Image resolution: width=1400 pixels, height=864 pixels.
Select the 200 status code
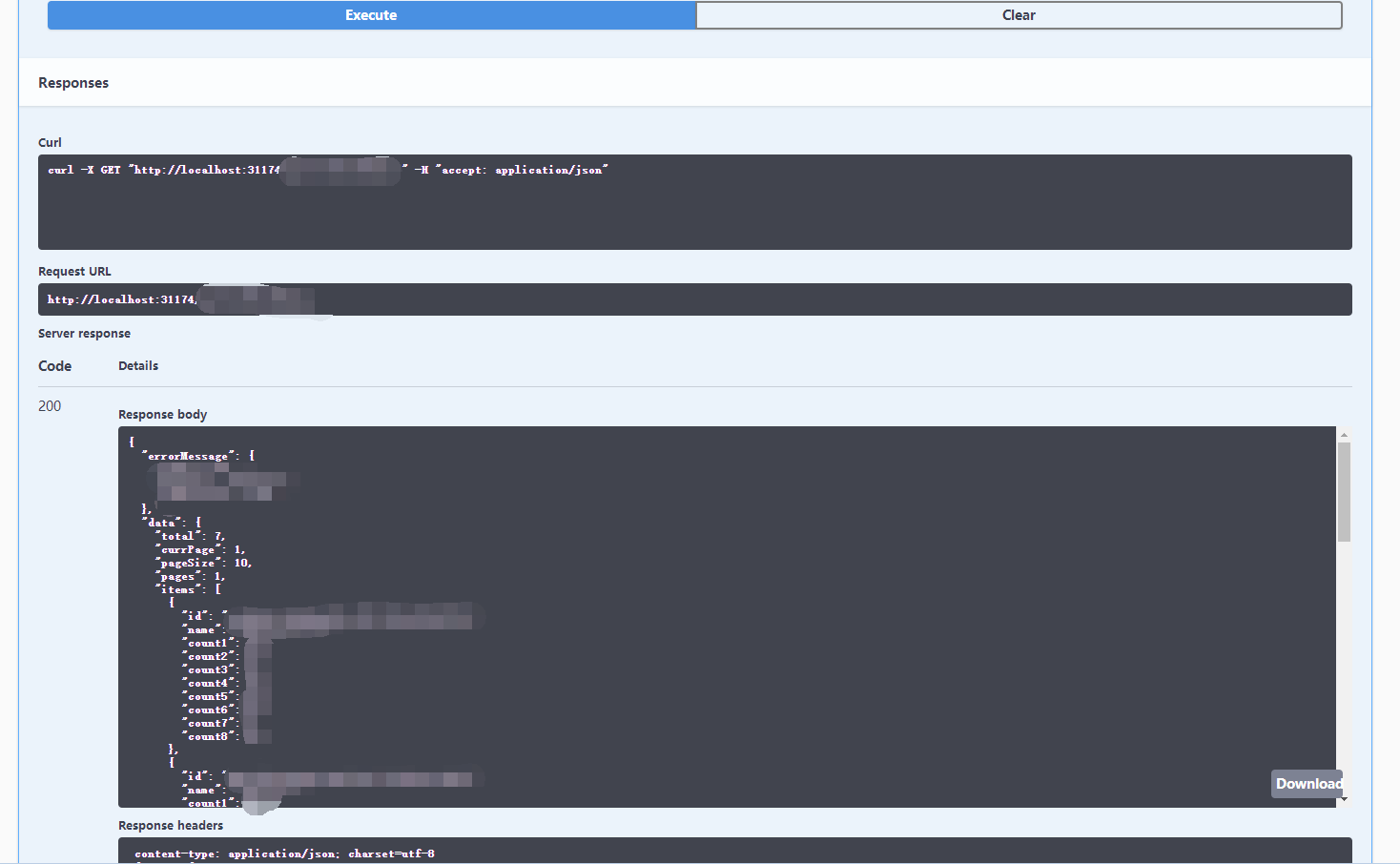point(50,406)
